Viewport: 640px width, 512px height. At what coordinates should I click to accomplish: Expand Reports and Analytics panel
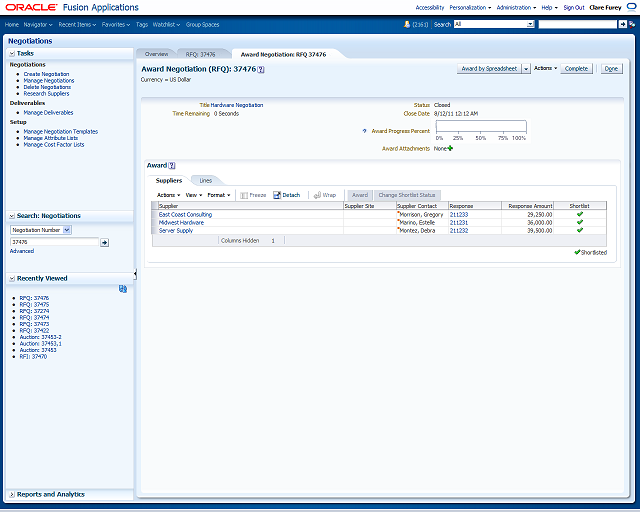(12, 494)
